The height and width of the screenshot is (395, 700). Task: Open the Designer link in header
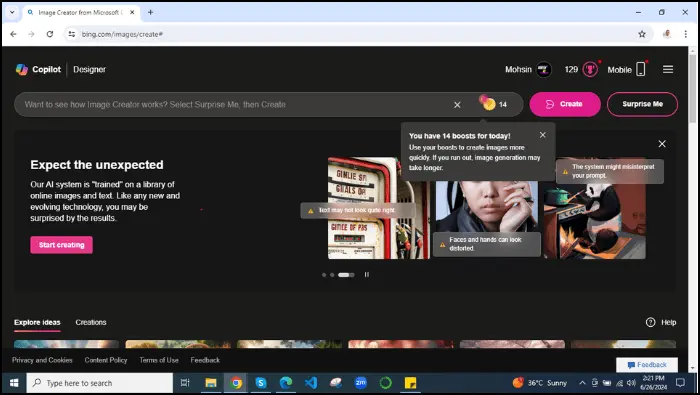tap(89, 69)
